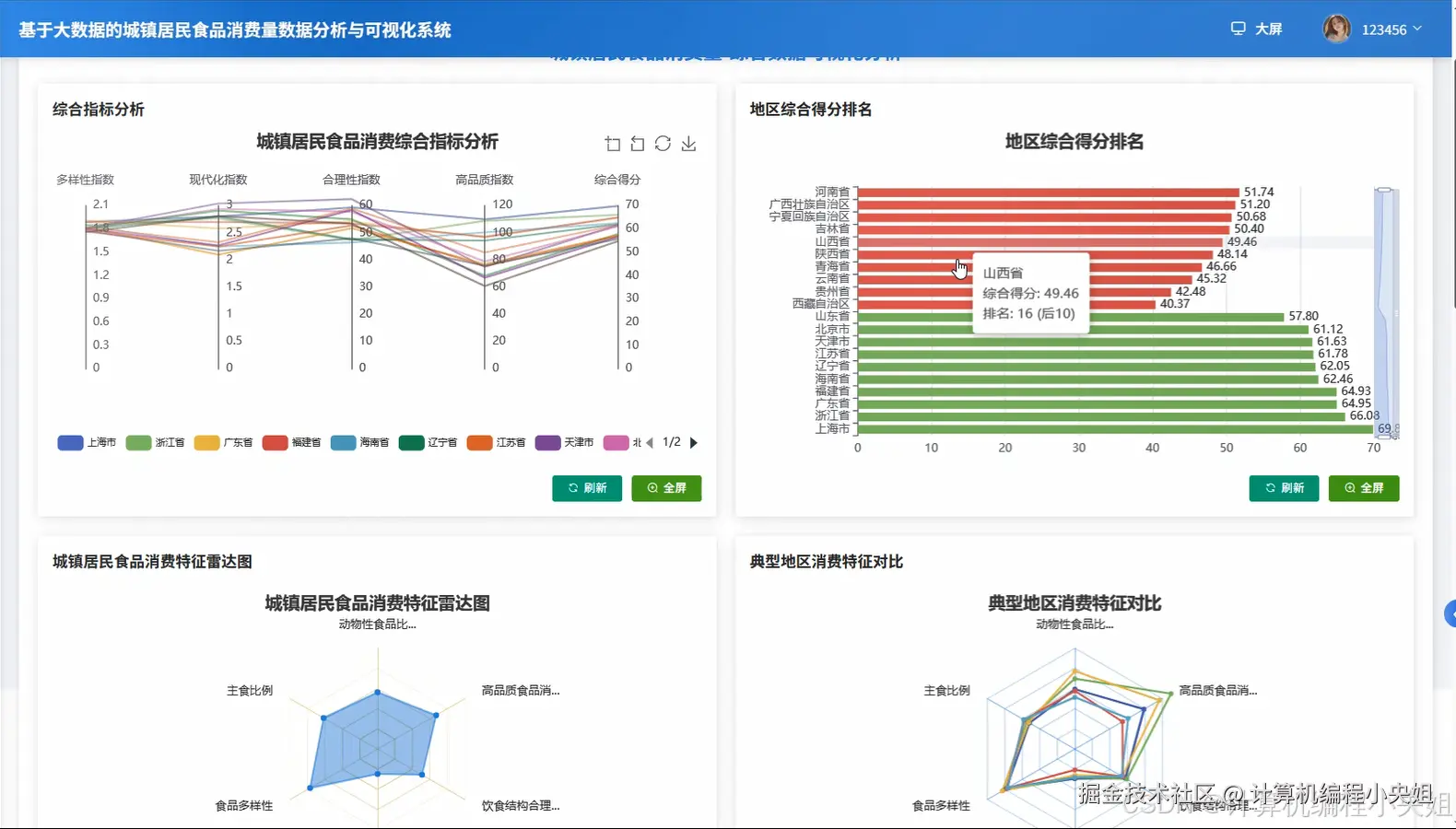Click the 综合得分 axis label

617,180
